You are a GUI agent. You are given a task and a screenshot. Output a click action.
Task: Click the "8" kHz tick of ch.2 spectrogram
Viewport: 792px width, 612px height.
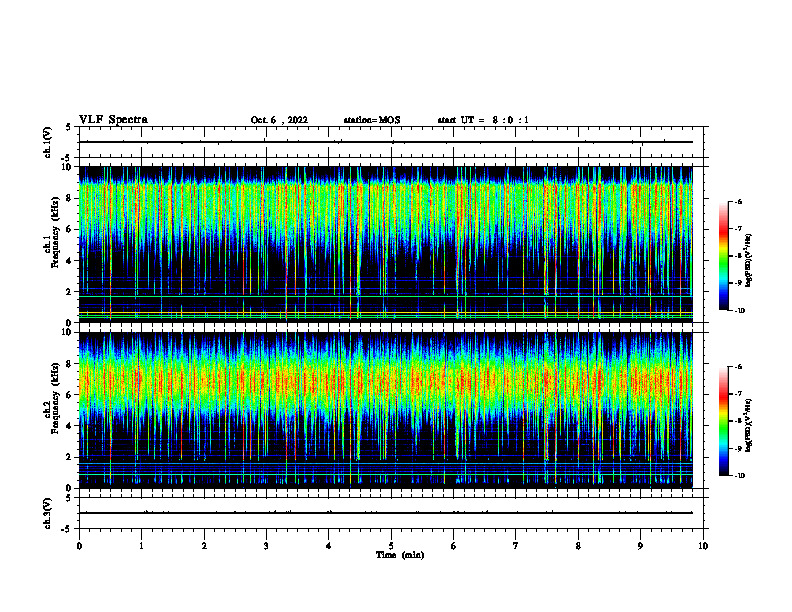click(x=70, y=364)
